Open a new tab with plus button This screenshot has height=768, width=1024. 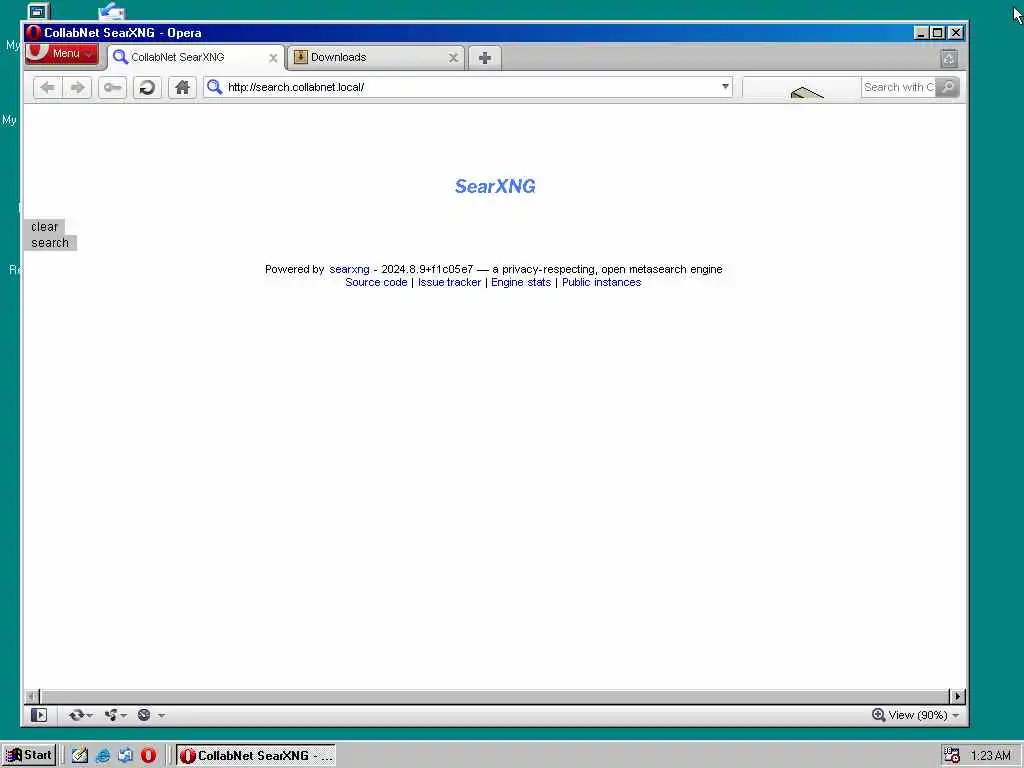(x=485, y=58)
